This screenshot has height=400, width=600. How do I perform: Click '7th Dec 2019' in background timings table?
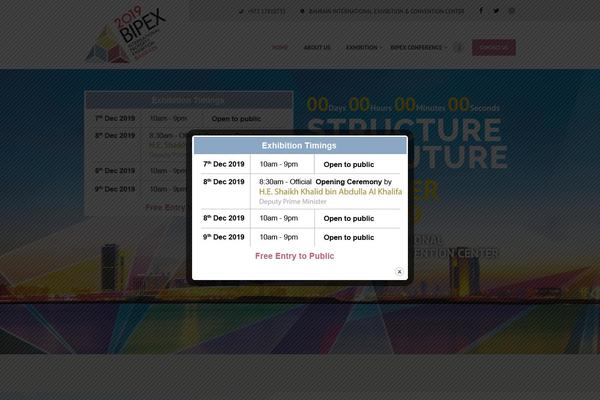[115, 119]
